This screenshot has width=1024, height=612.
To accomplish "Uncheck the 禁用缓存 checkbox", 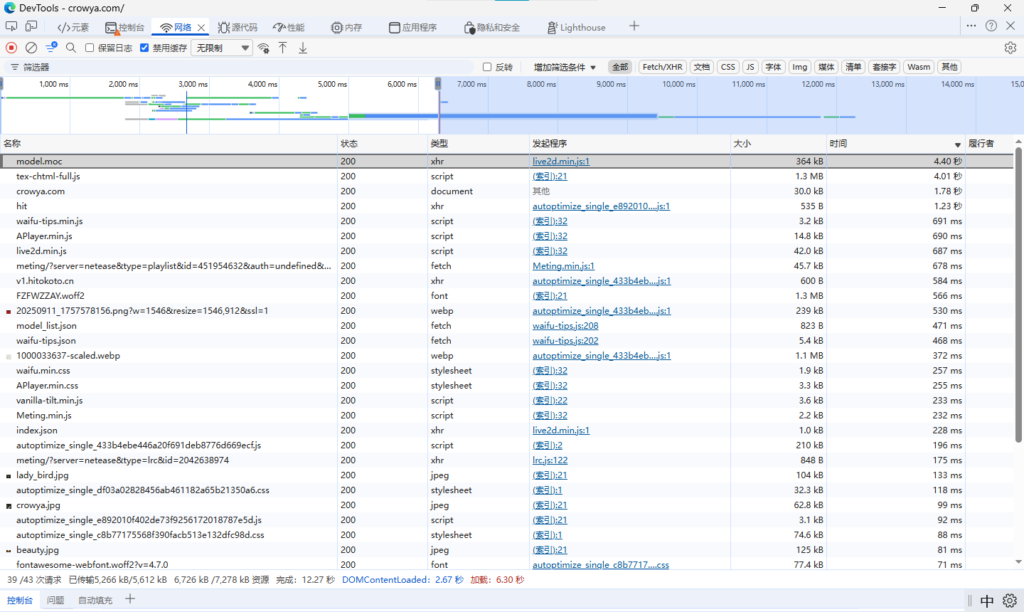I will tap(145, 47).
